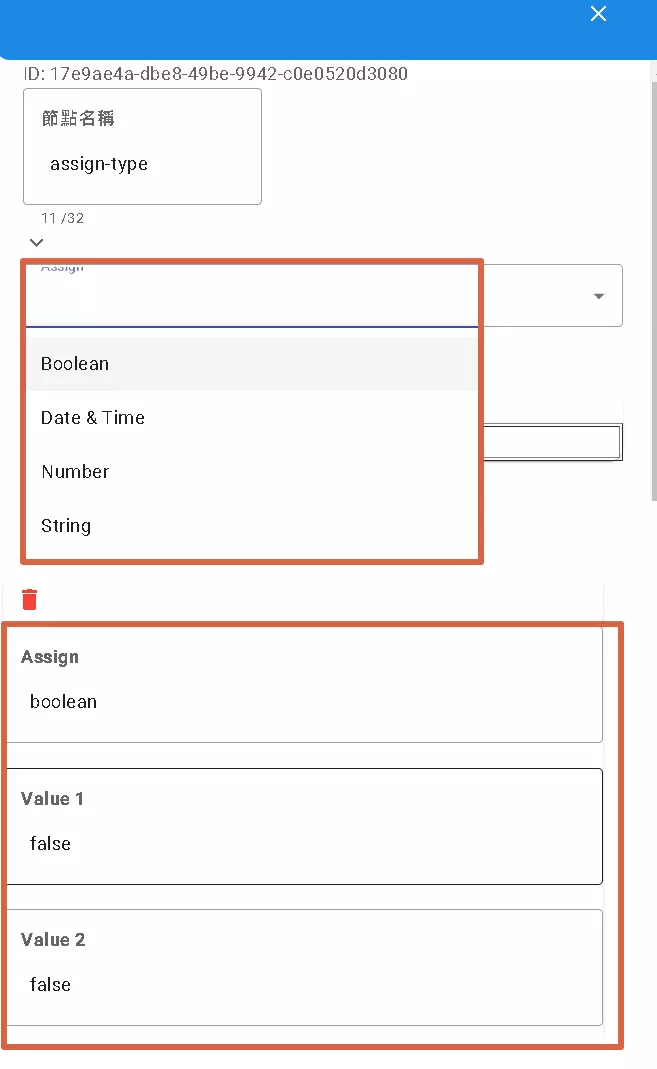This screenshot has width=657, height=1069.
Task: Click the assign-type node name field
Action: (x=142, y=164)
